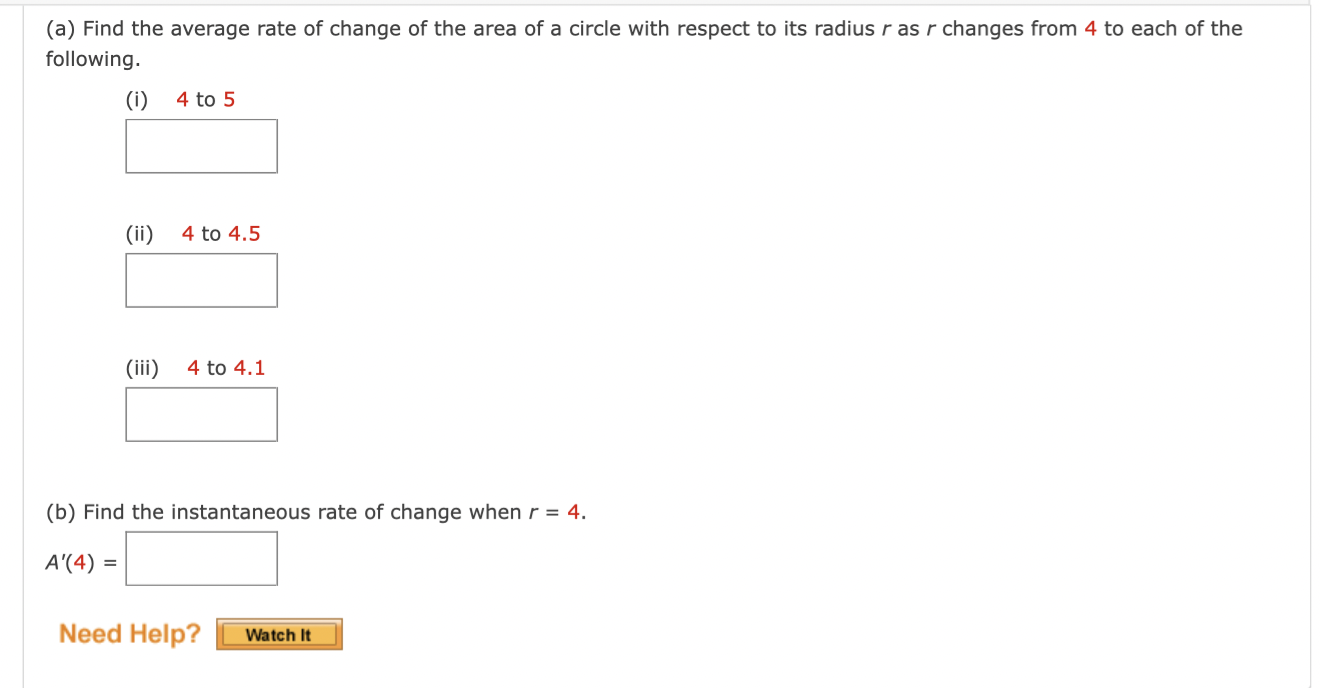1320x688 pixels.
Task: Click the answer box for interval 4 to 4.1
Action: click(200, 413)
